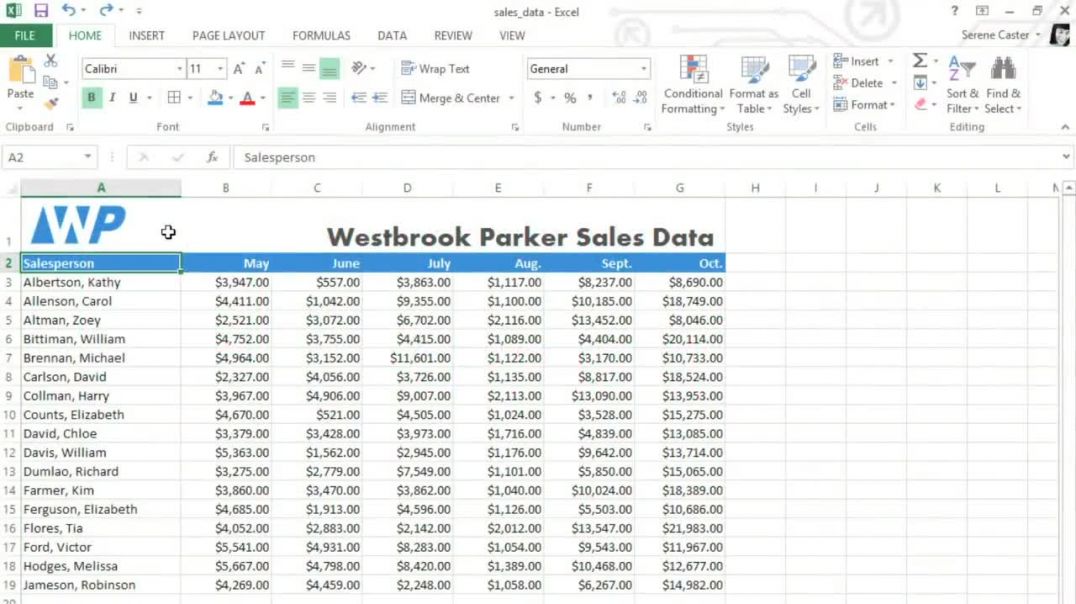Toggle Bold formatting
Image resolution: width=1076 pixels, height=604 pixels.
[x=91, y=97]
